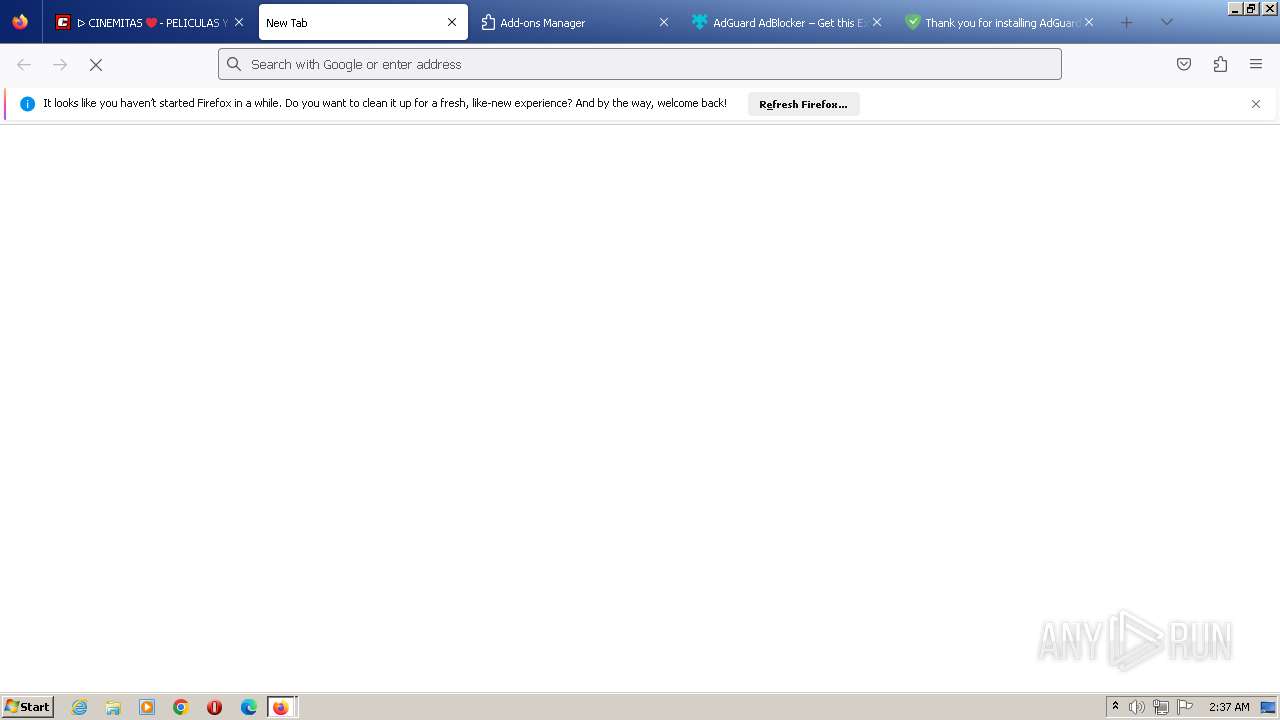Dismiss the Firefox refresh notification bar

tap(1256, 104)
